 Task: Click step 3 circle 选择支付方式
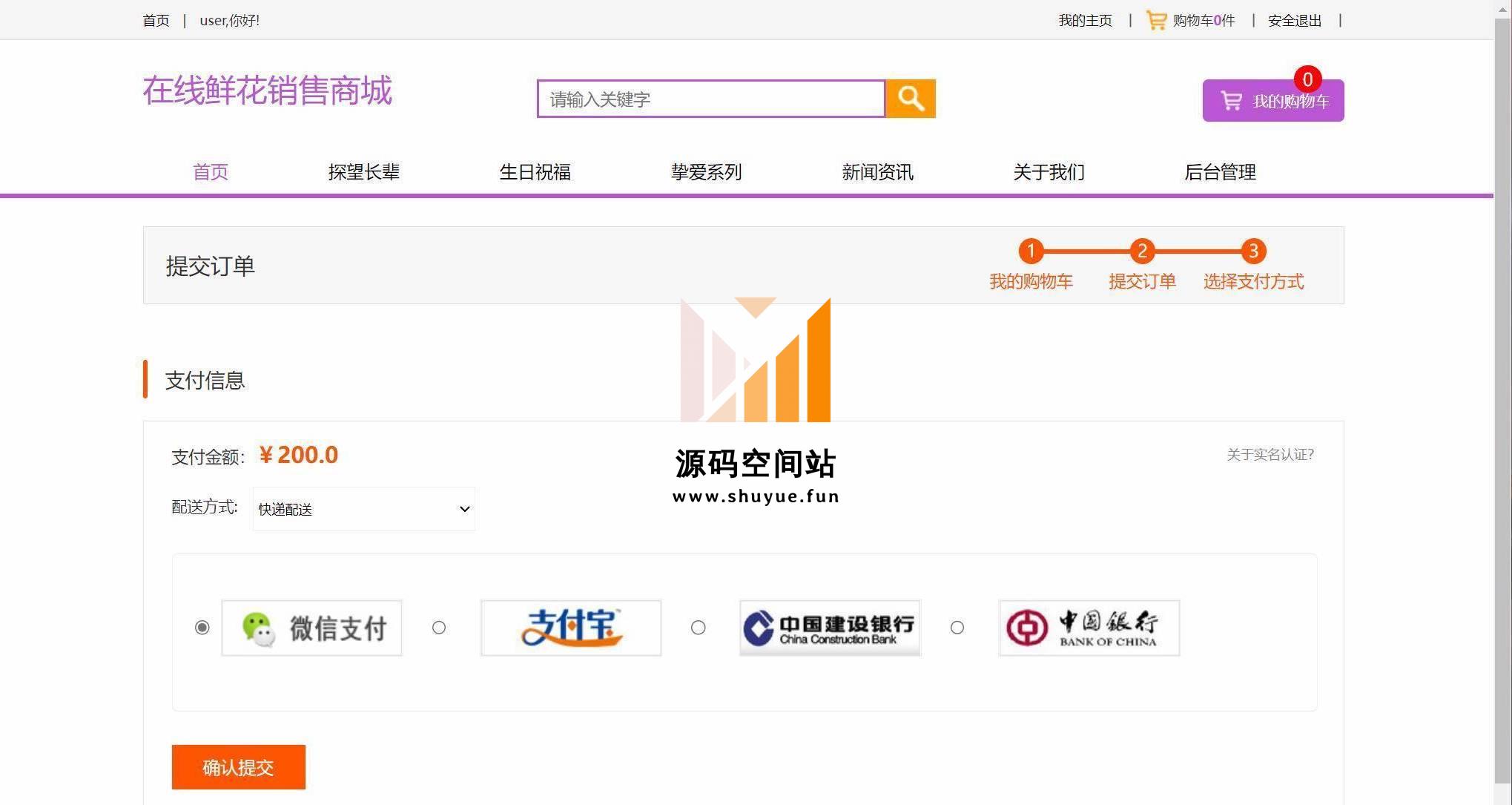tap(1253, 252)
